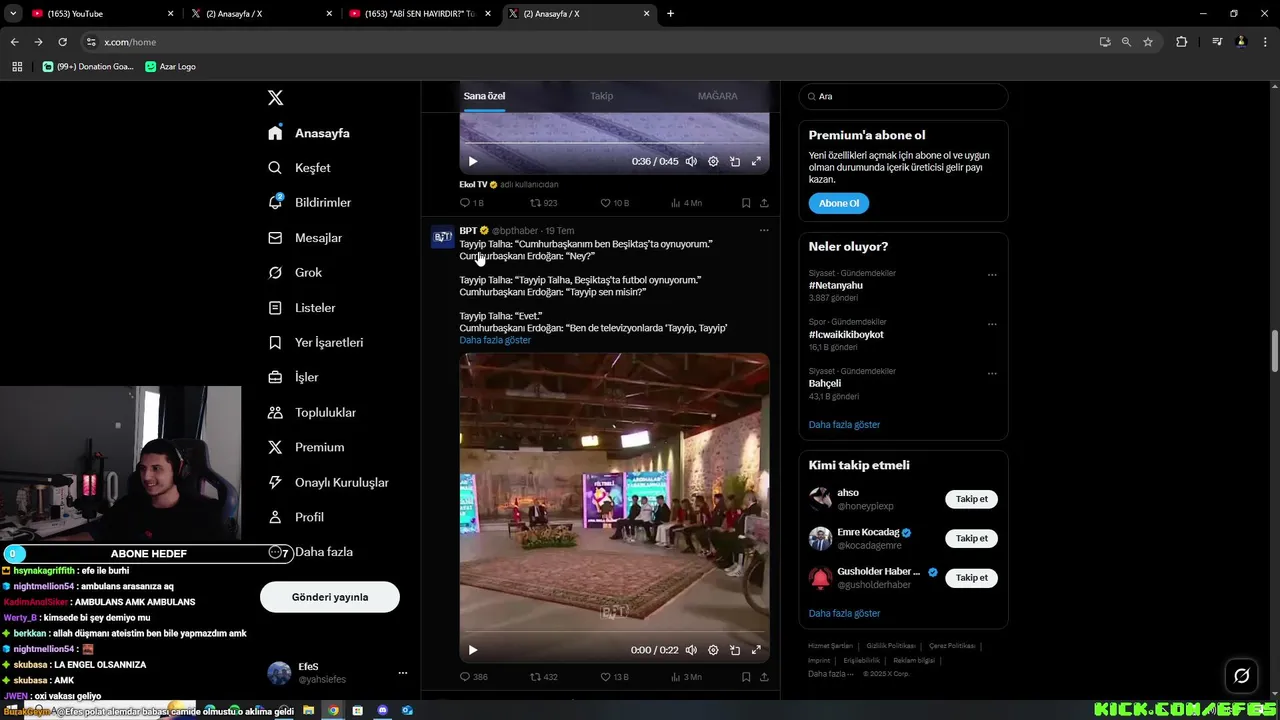Play the Ekol TV video
This screenshot has width=1280, height=720.
point(473,161)
